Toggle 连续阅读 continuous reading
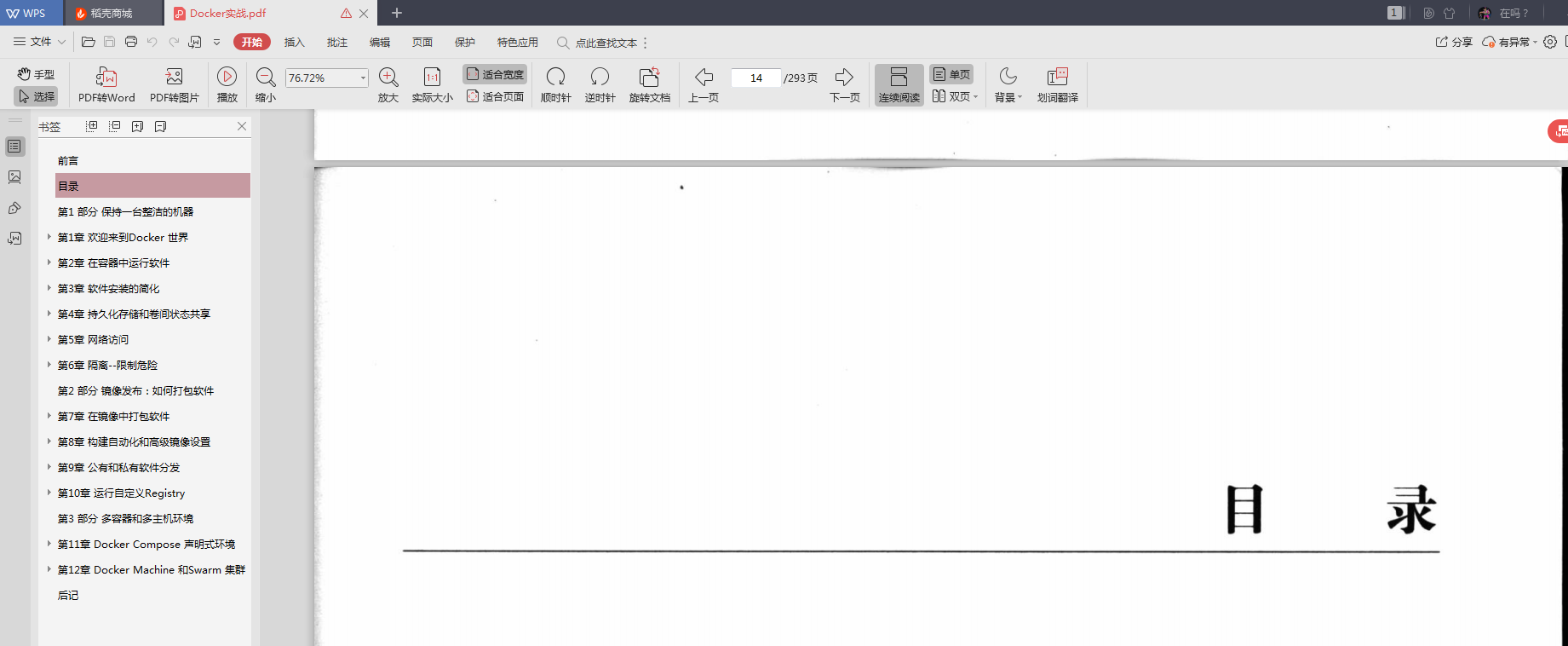The height and width of the screenshot is (646, 1568). click(x=899, y=84)
